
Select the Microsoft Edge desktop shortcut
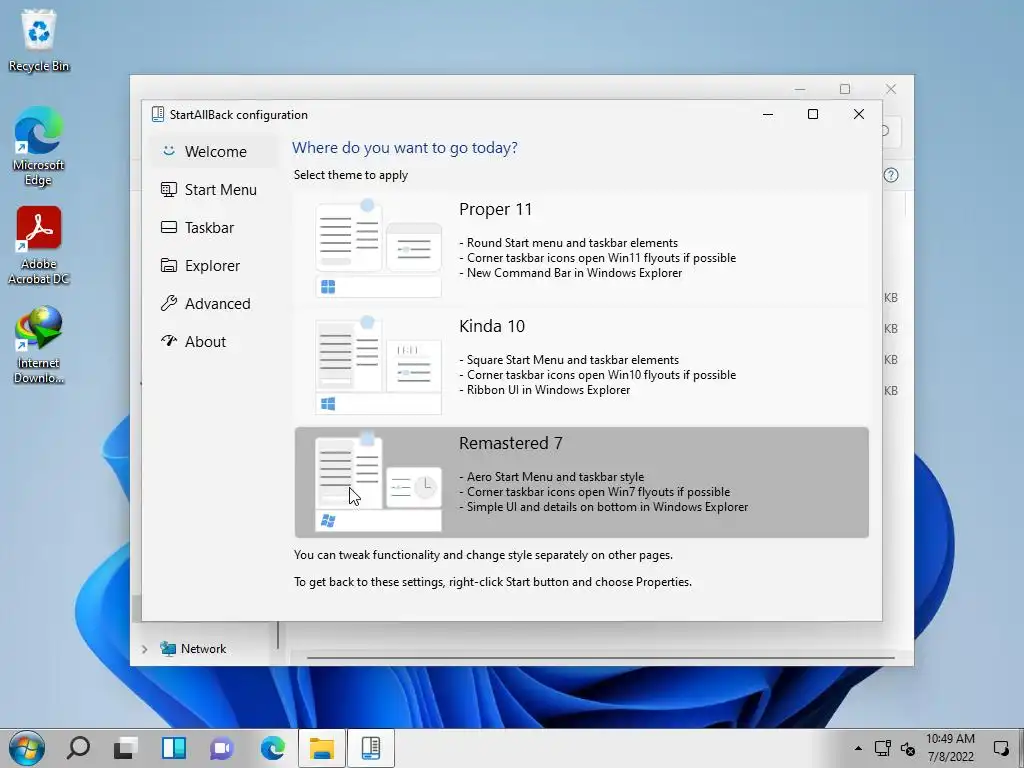tap(39, 146)
